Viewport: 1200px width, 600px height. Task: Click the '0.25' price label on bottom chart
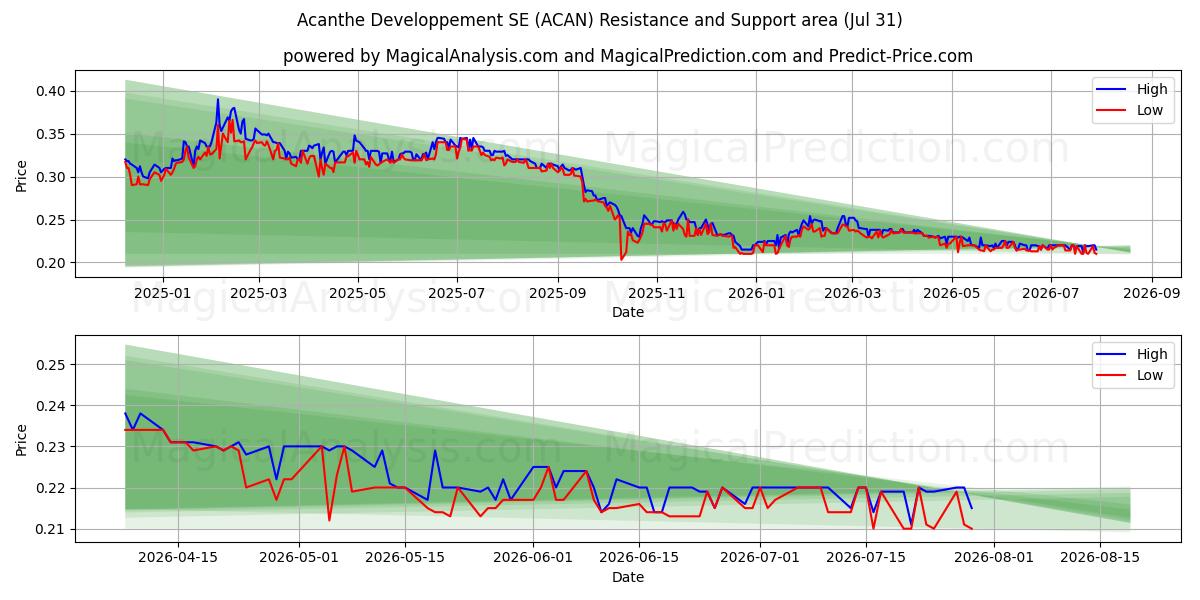[50, 365]
